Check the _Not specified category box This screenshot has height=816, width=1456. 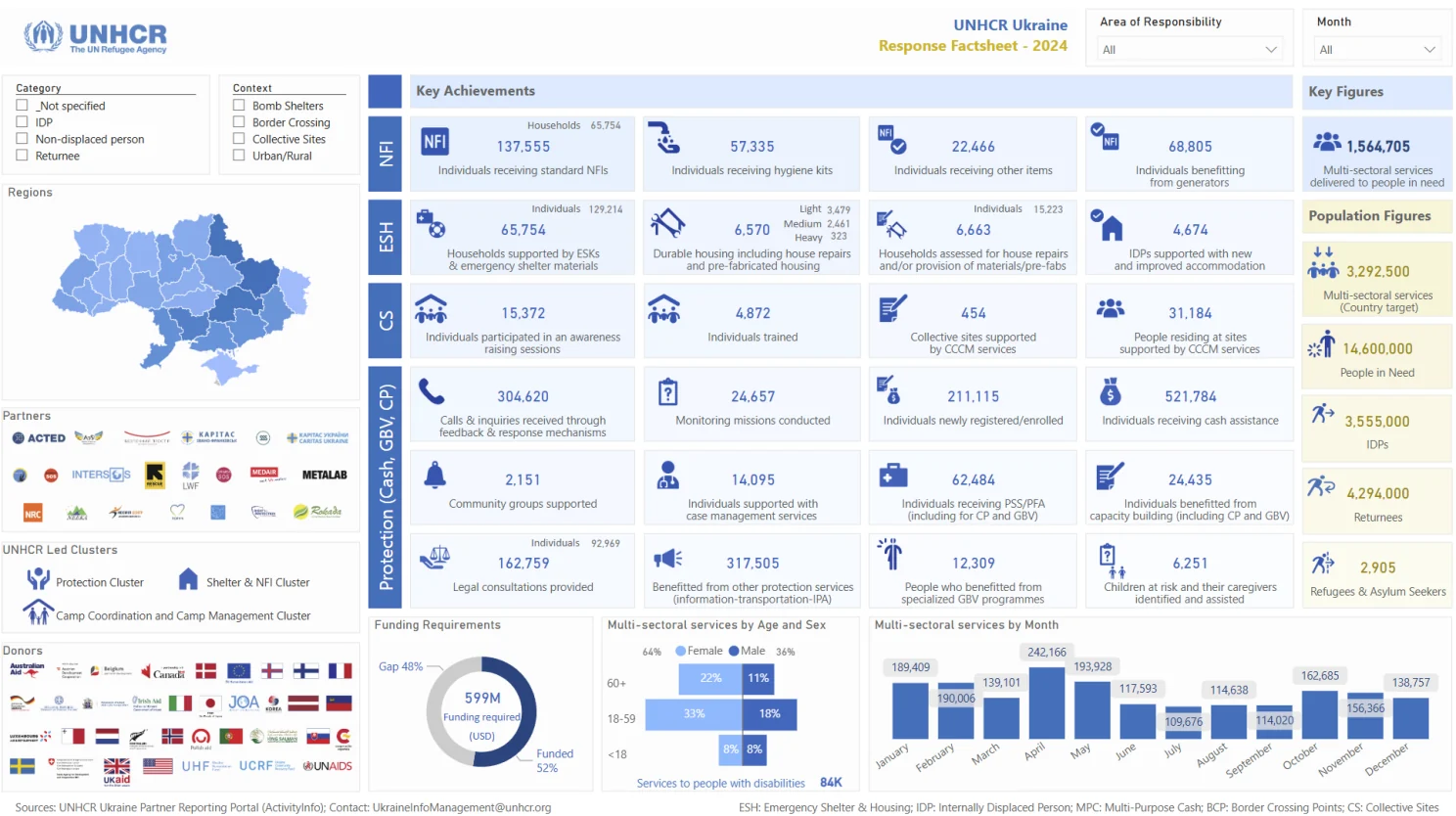click(22, 105)
